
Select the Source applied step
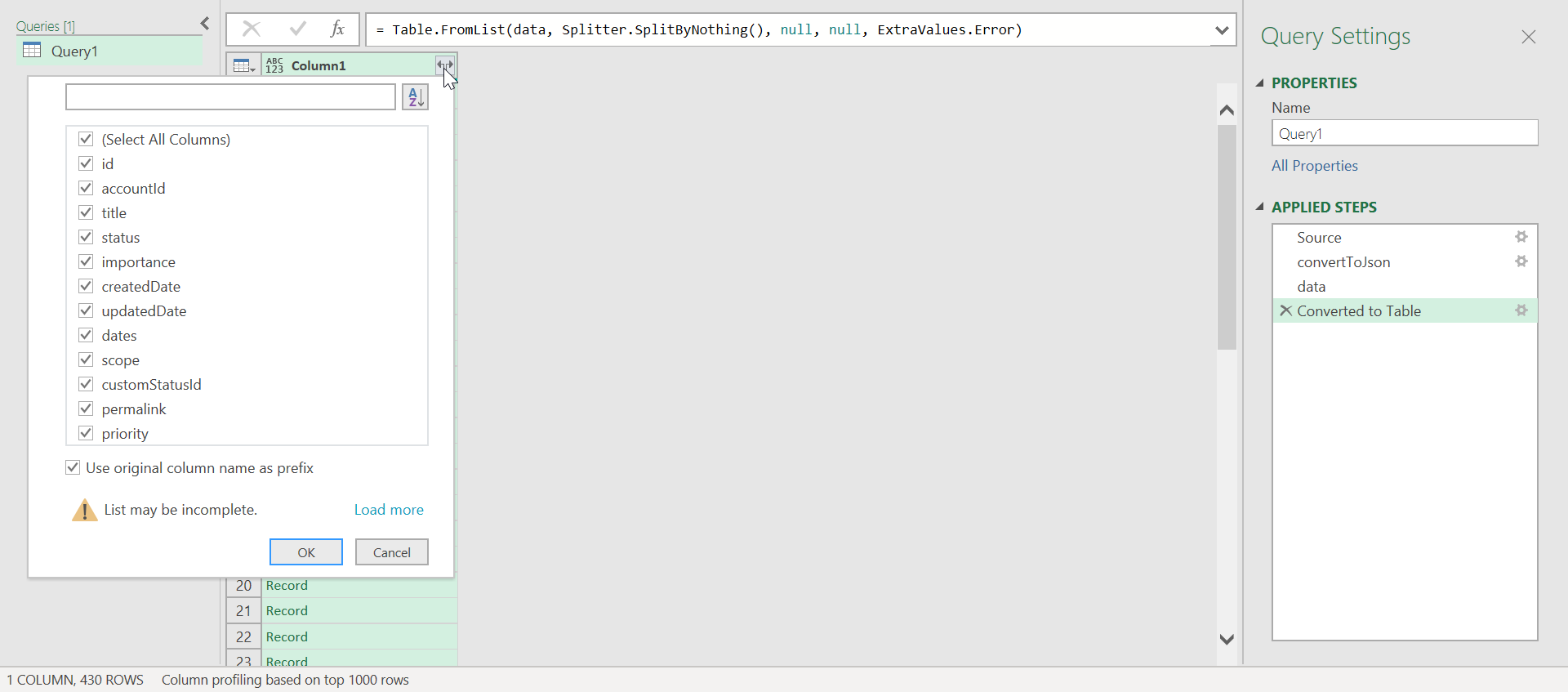[x=1405, y=237]
